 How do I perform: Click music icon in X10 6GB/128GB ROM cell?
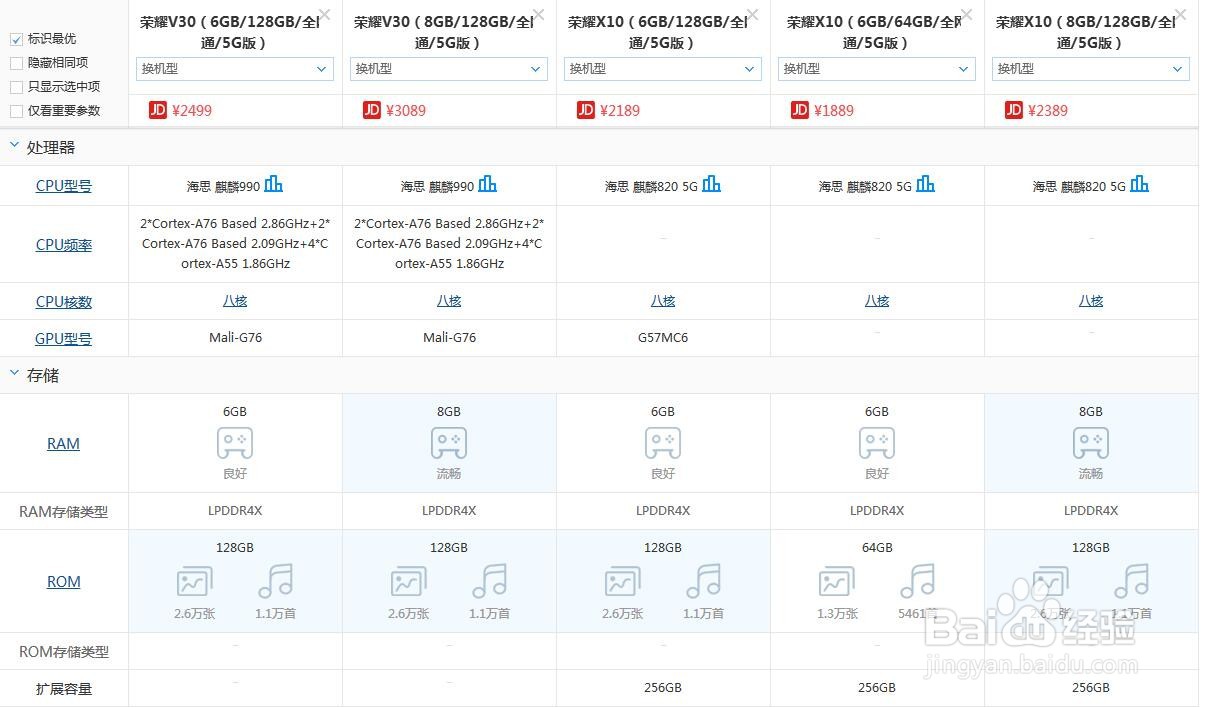pos(703,581)
